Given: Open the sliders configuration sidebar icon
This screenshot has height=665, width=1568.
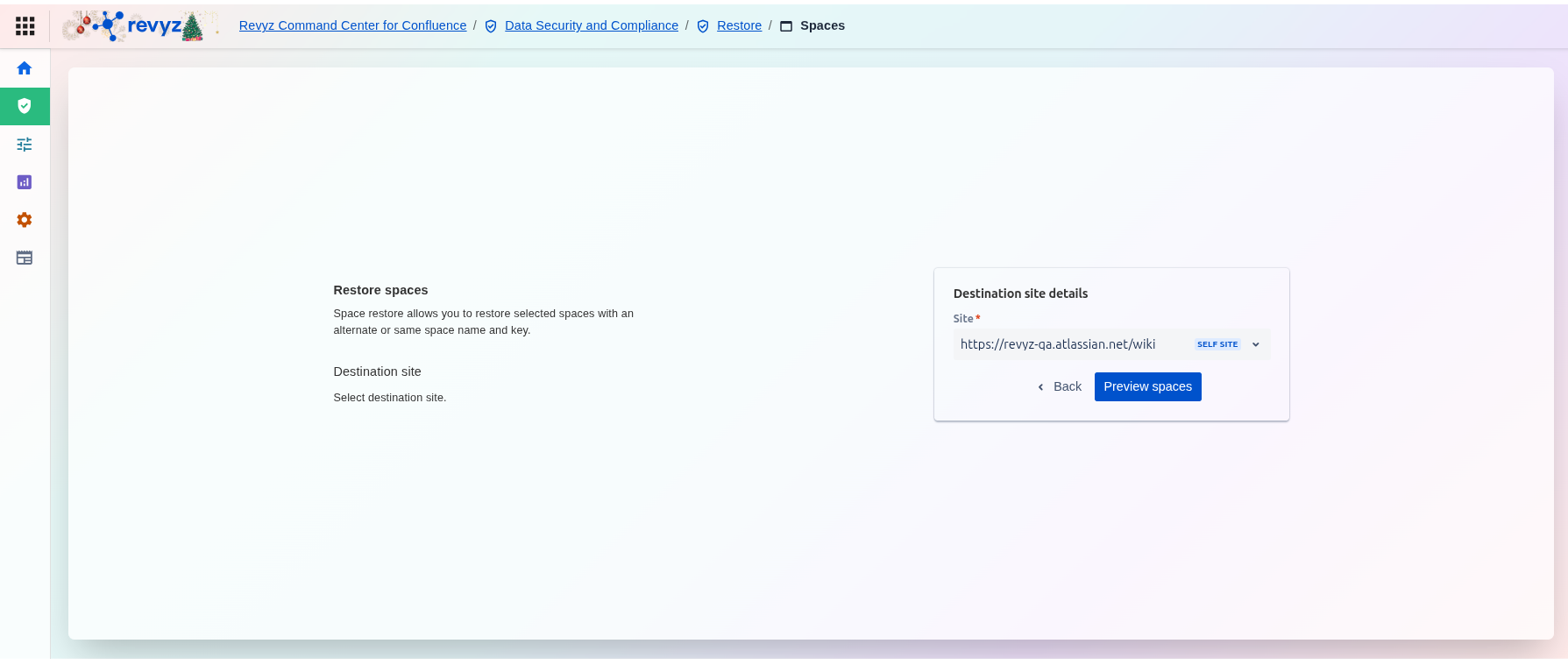Looking at the screenshot, I should [x=25, y=145].
